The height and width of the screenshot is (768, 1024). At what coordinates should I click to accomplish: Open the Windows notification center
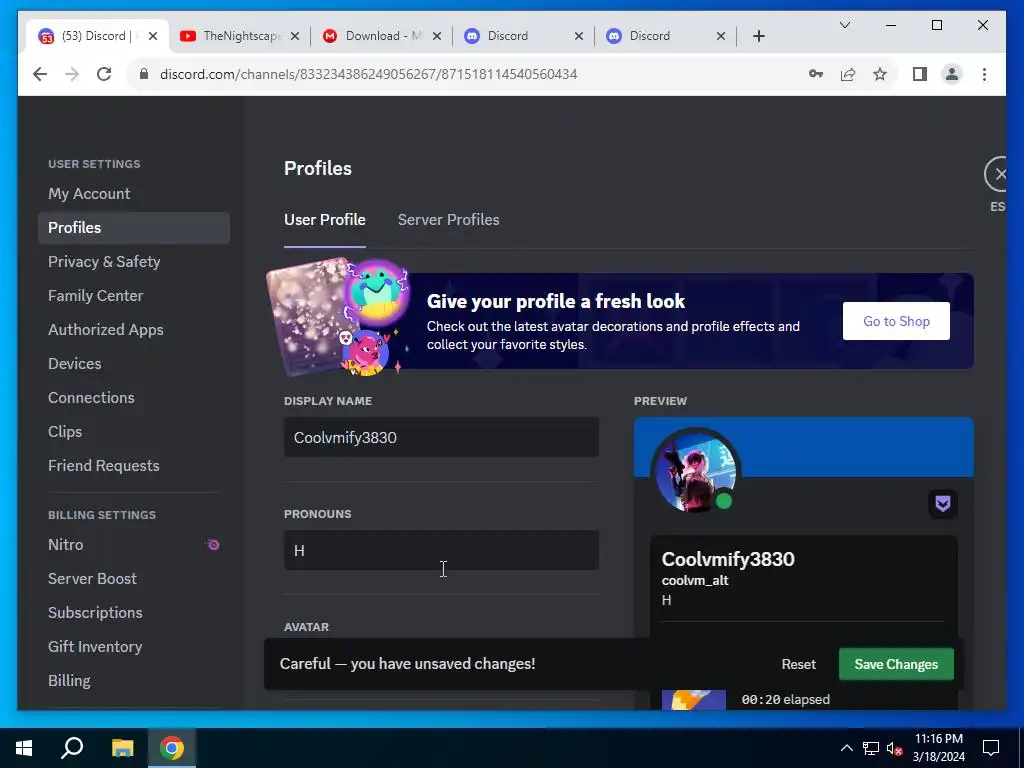991,748
